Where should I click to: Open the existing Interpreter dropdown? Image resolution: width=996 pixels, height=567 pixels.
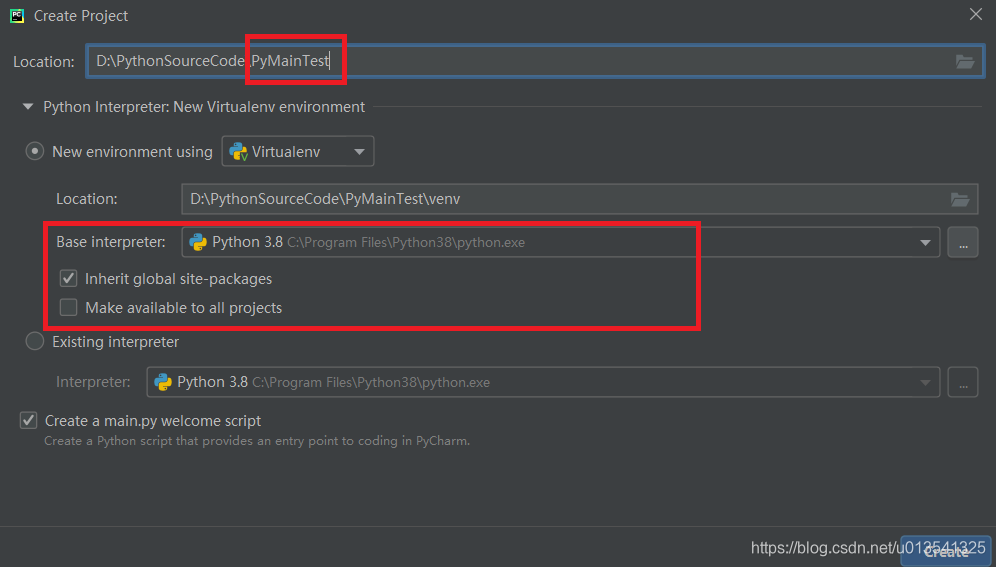point(543,382)
